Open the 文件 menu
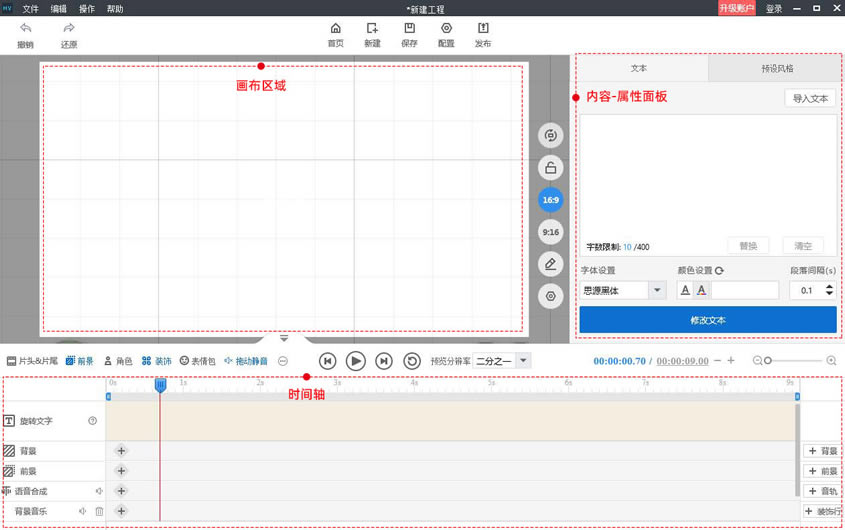Image resolution: width=845 pixels, height=530 pixels. [x=30, y=8]
